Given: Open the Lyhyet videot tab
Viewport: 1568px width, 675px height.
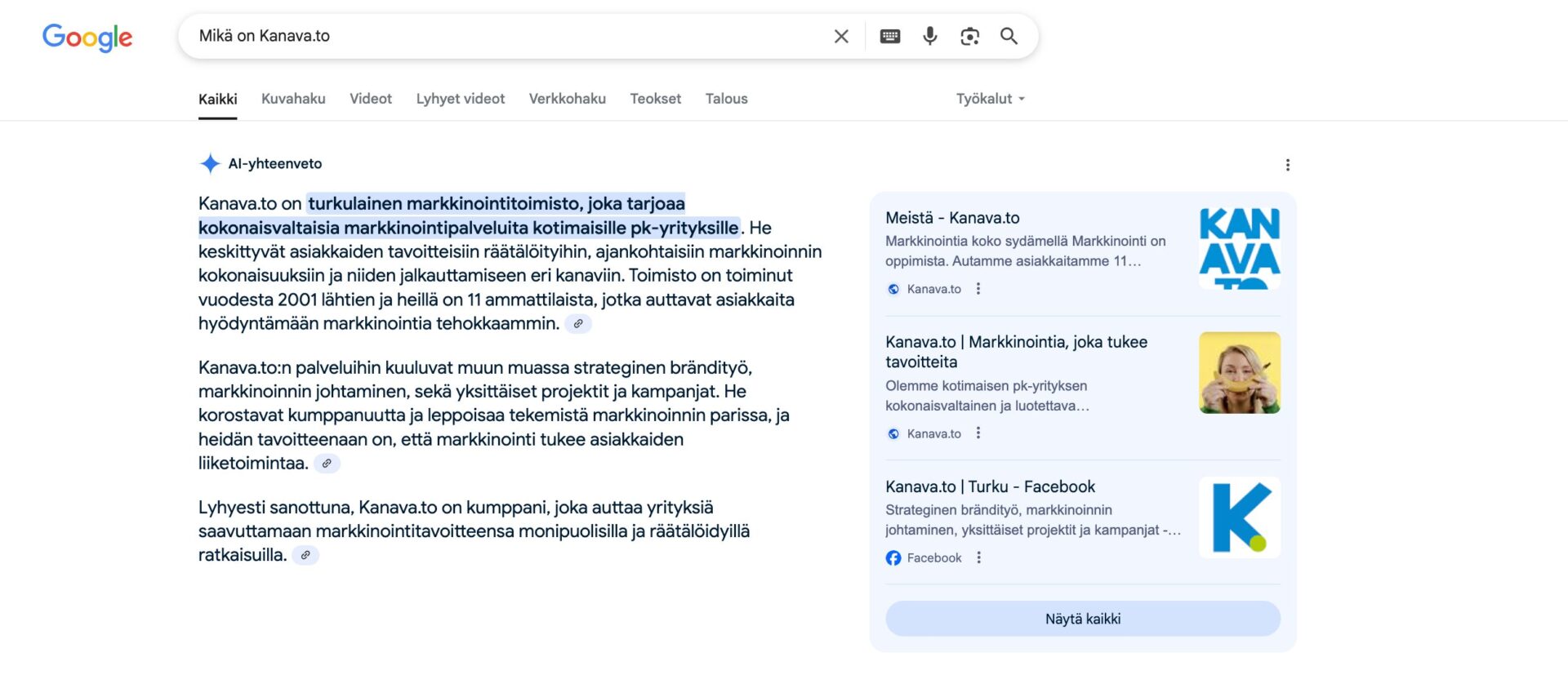Looking at the screenshot, I should (461, 99).
